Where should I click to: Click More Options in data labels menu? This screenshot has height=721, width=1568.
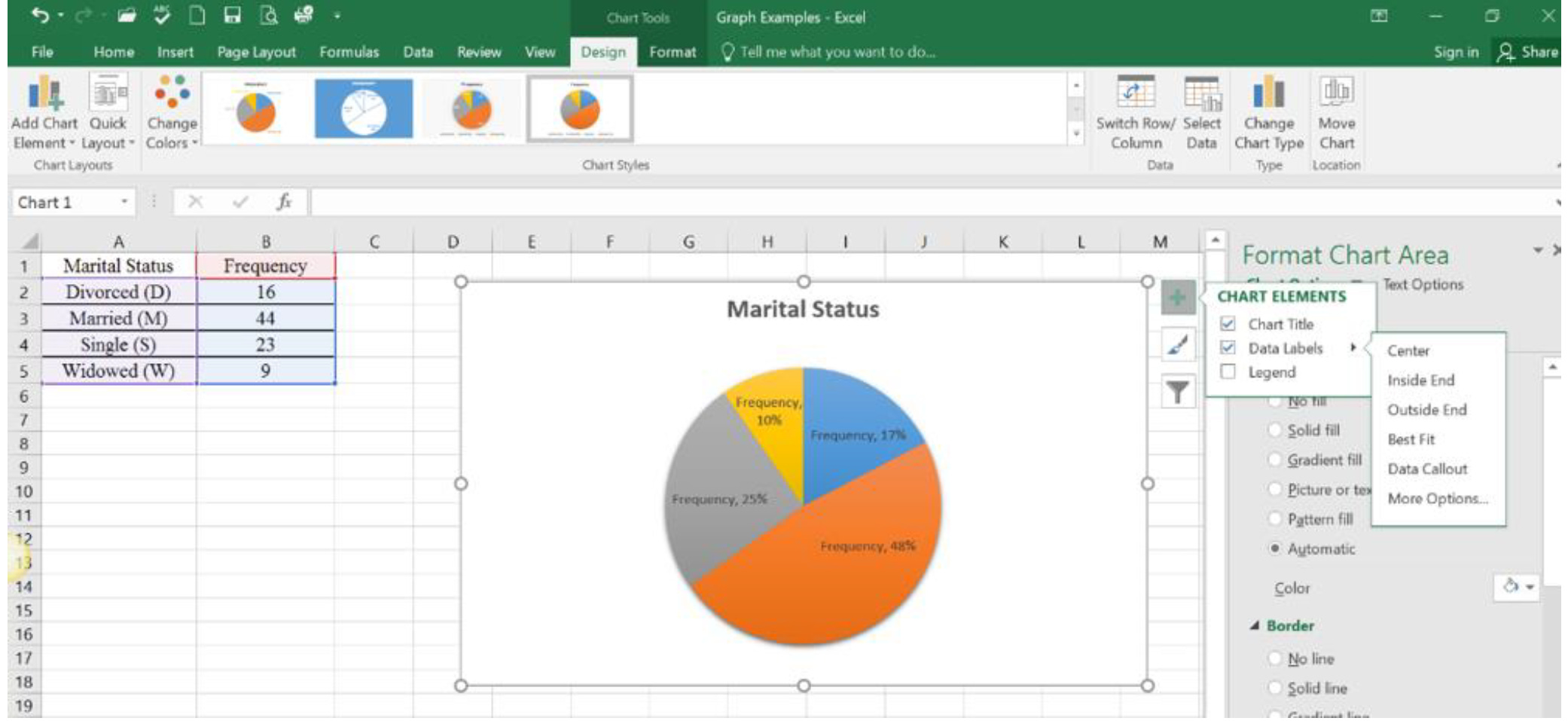pyautogui.click(x=1438, y=498)
